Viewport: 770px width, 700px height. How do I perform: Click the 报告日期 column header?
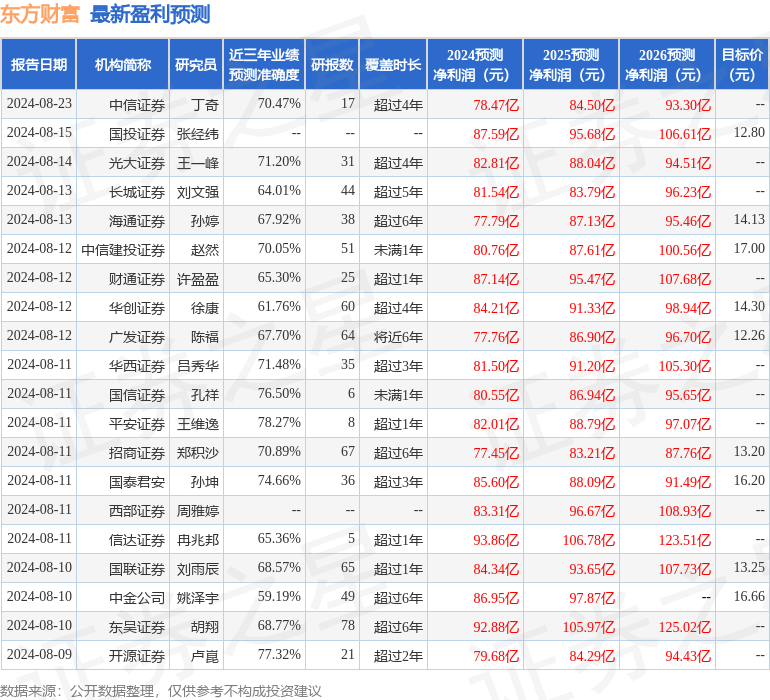(x=38, y=64)
